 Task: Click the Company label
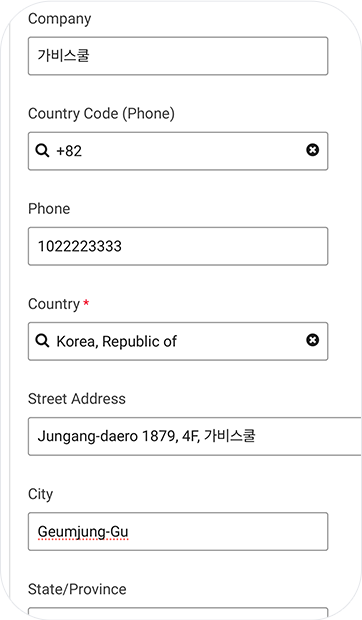pyautogui.click(x=60, y=19)
